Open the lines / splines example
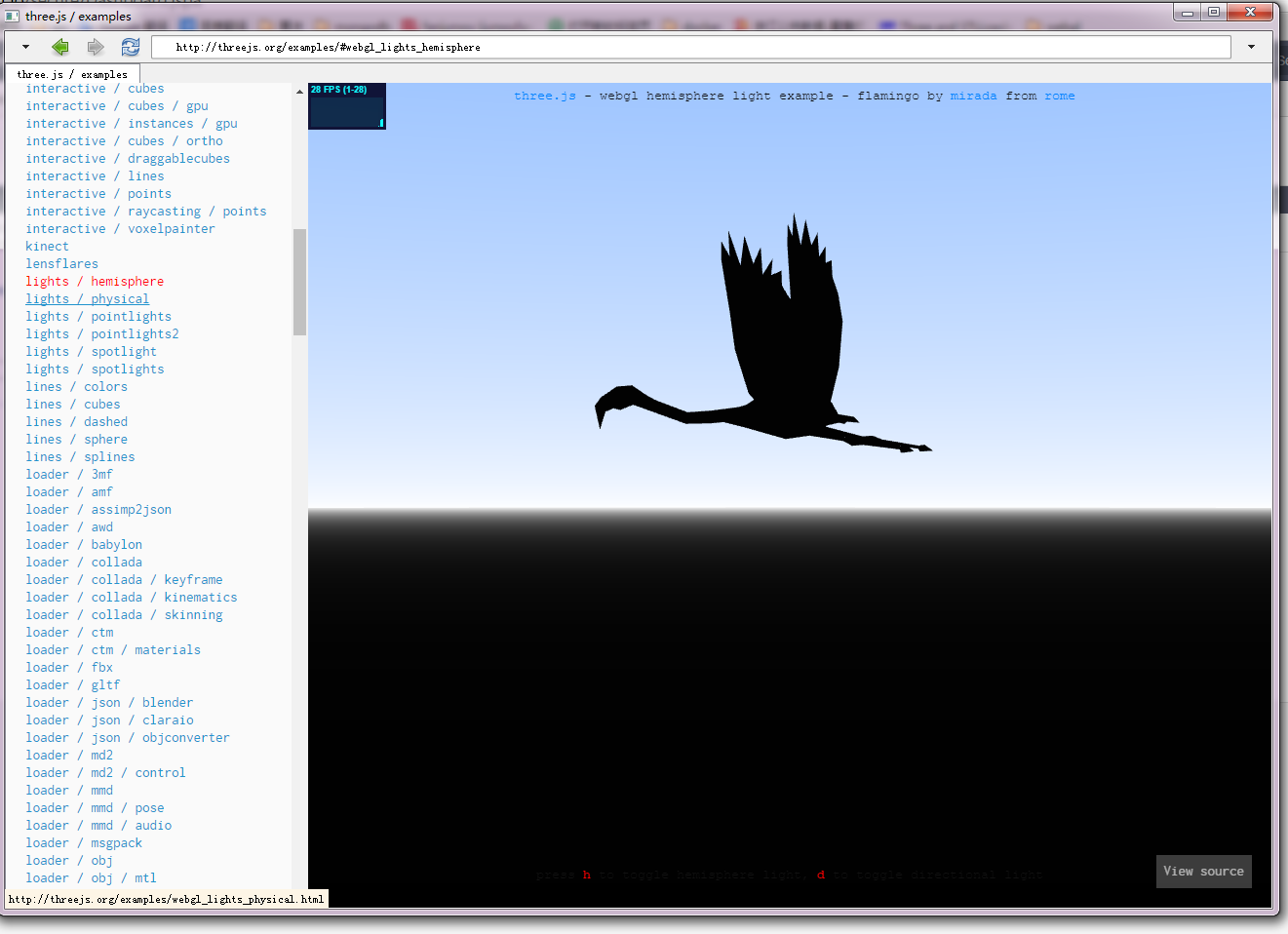The width and height of the screenshot is (1288, 934). click(x=80, y=457)
